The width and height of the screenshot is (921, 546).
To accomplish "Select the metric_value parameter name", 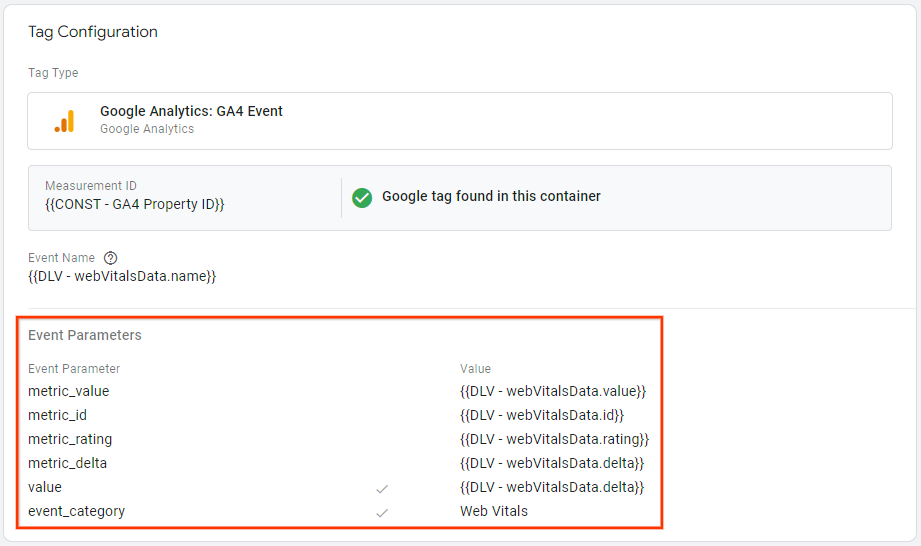I will pos(69,391).
